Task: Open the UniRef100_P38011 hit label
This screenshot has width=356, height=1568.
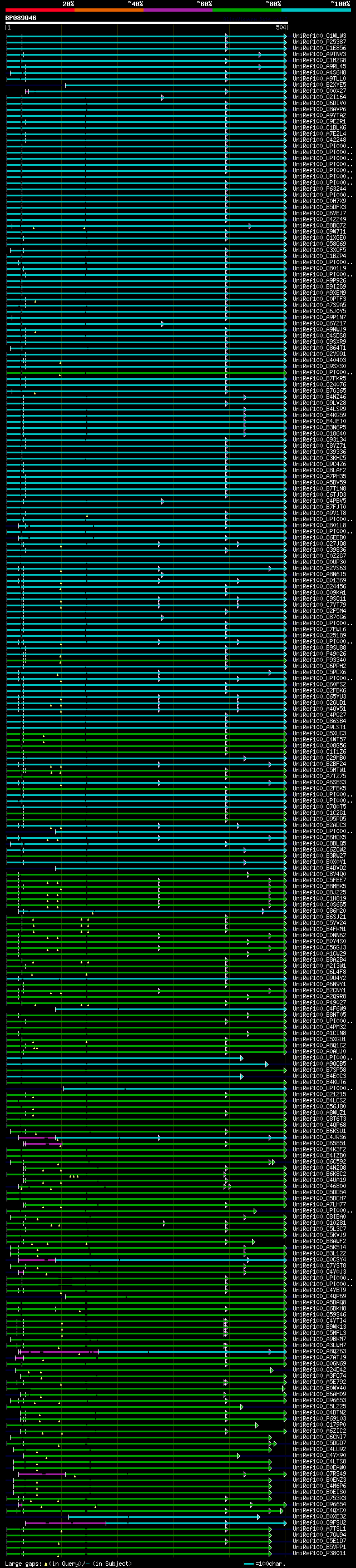Action: tap(319, 1554)
